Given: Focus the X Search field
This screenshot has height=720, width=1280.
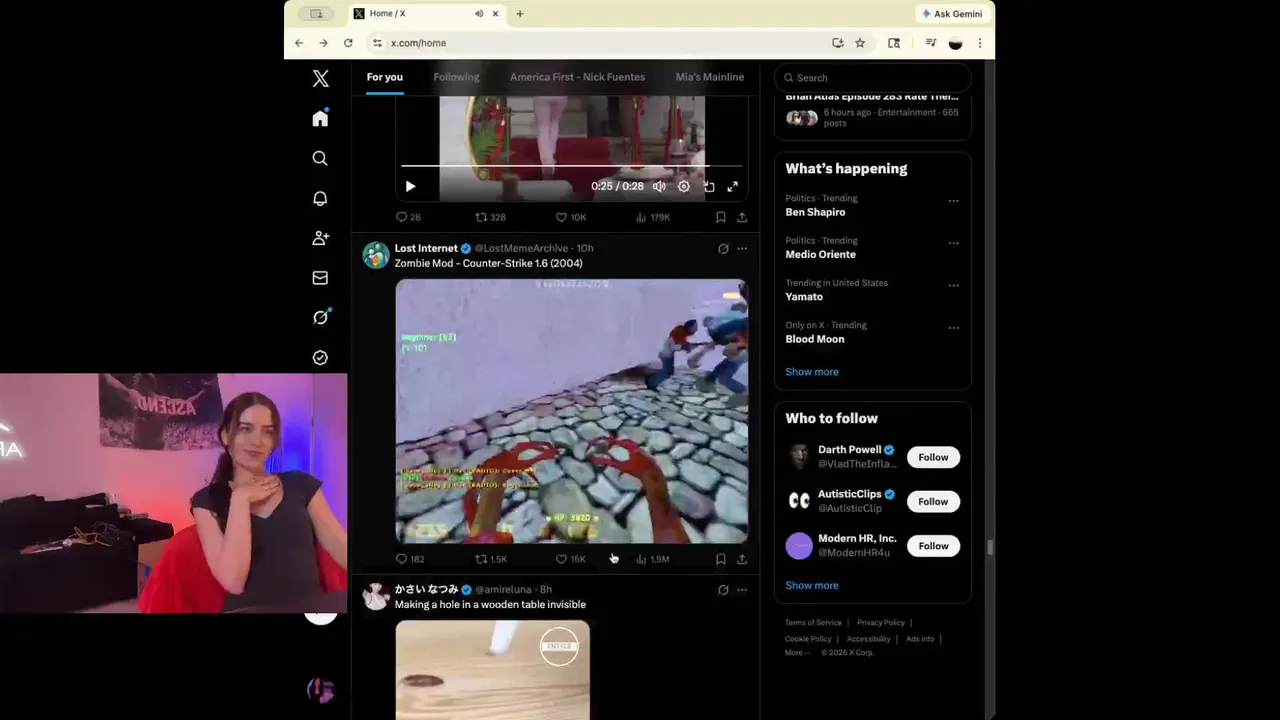Looking at the screenshot, I should pos(873,77).
